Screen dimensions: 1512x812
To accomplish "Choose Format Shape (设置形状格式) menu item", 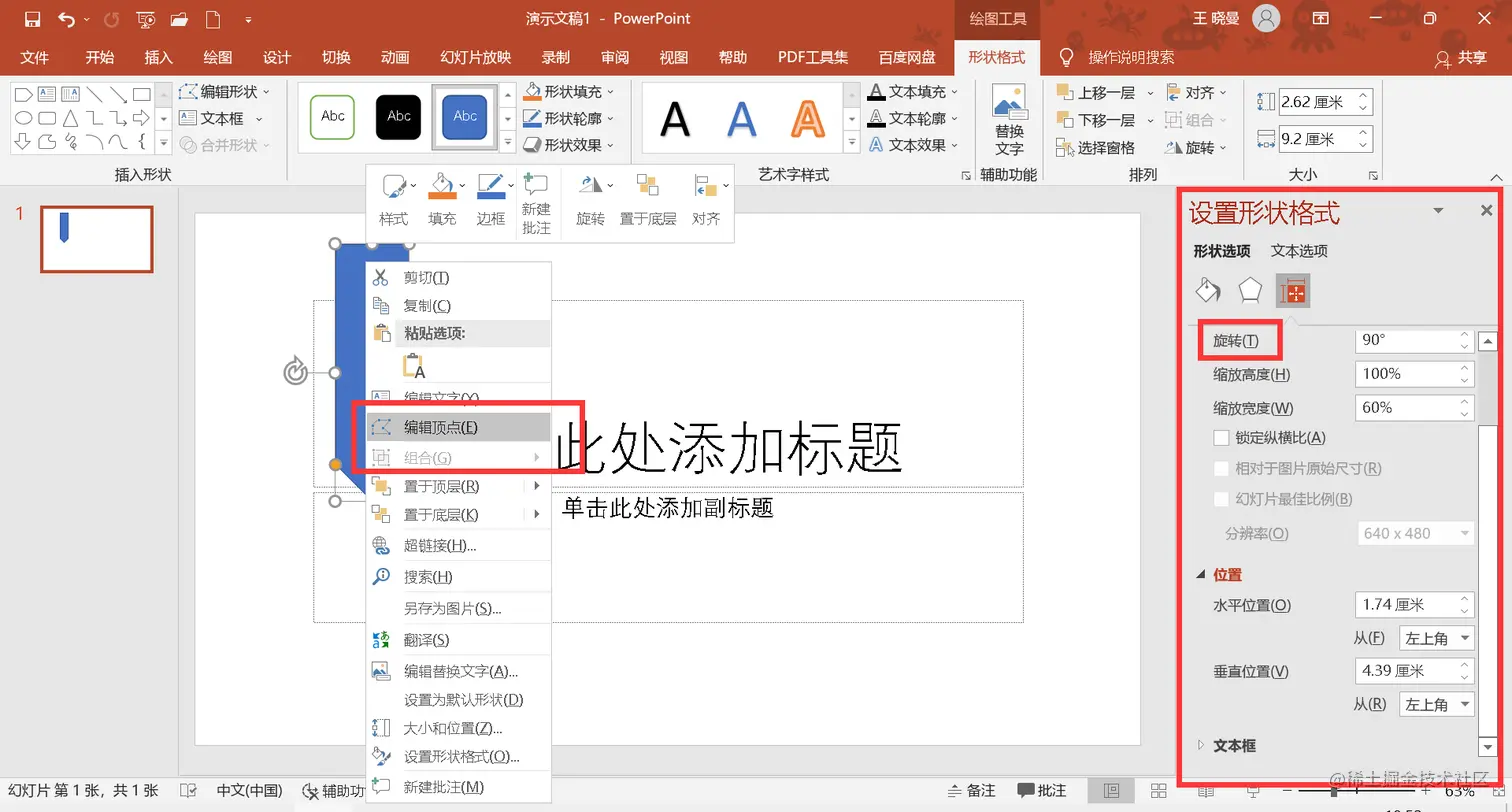I will coord(459,756).
